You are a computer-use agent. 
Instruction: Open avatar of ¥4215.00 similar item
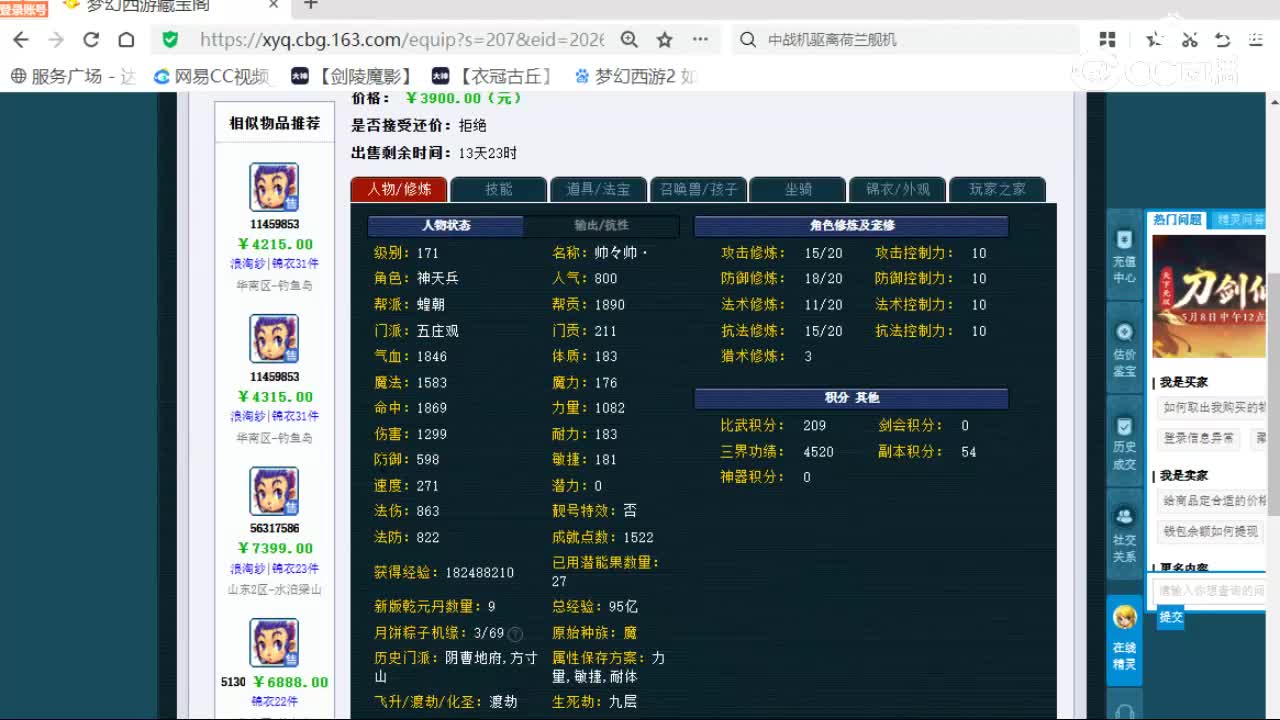274,187
